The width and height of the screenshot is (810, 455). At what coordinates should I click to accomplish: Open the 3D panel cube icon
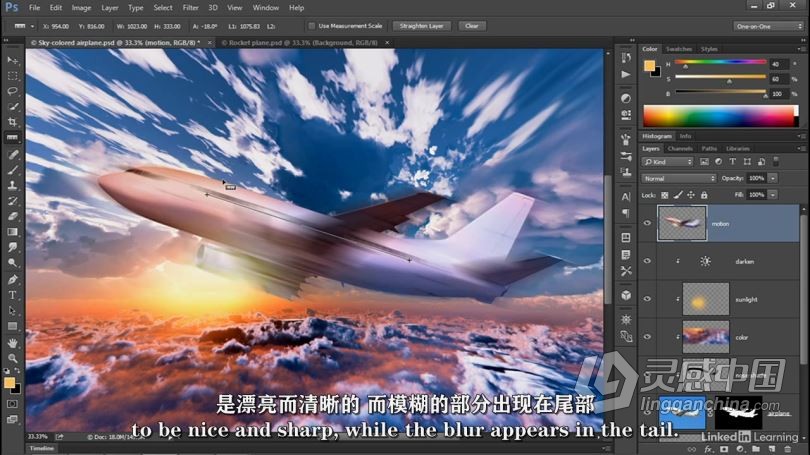(x=626, y=295)
